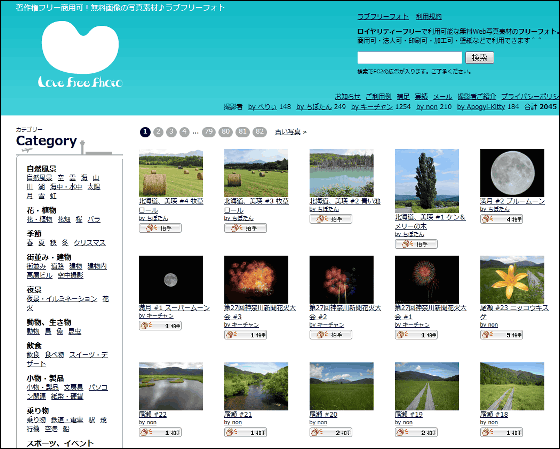560x449 pixels.
Task: Show photos by non in header list
Action: [x=426, y=106]
